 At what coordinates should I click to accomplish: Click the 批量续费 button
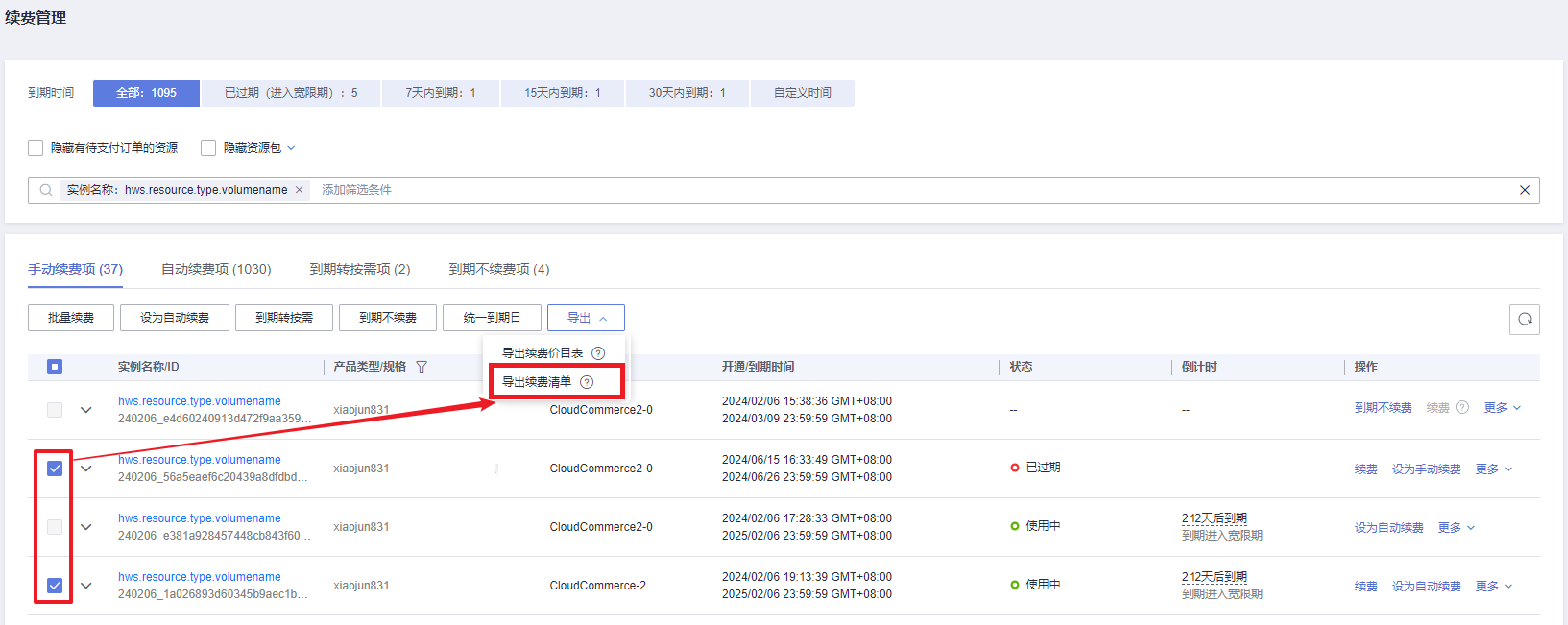pos(71,318)
